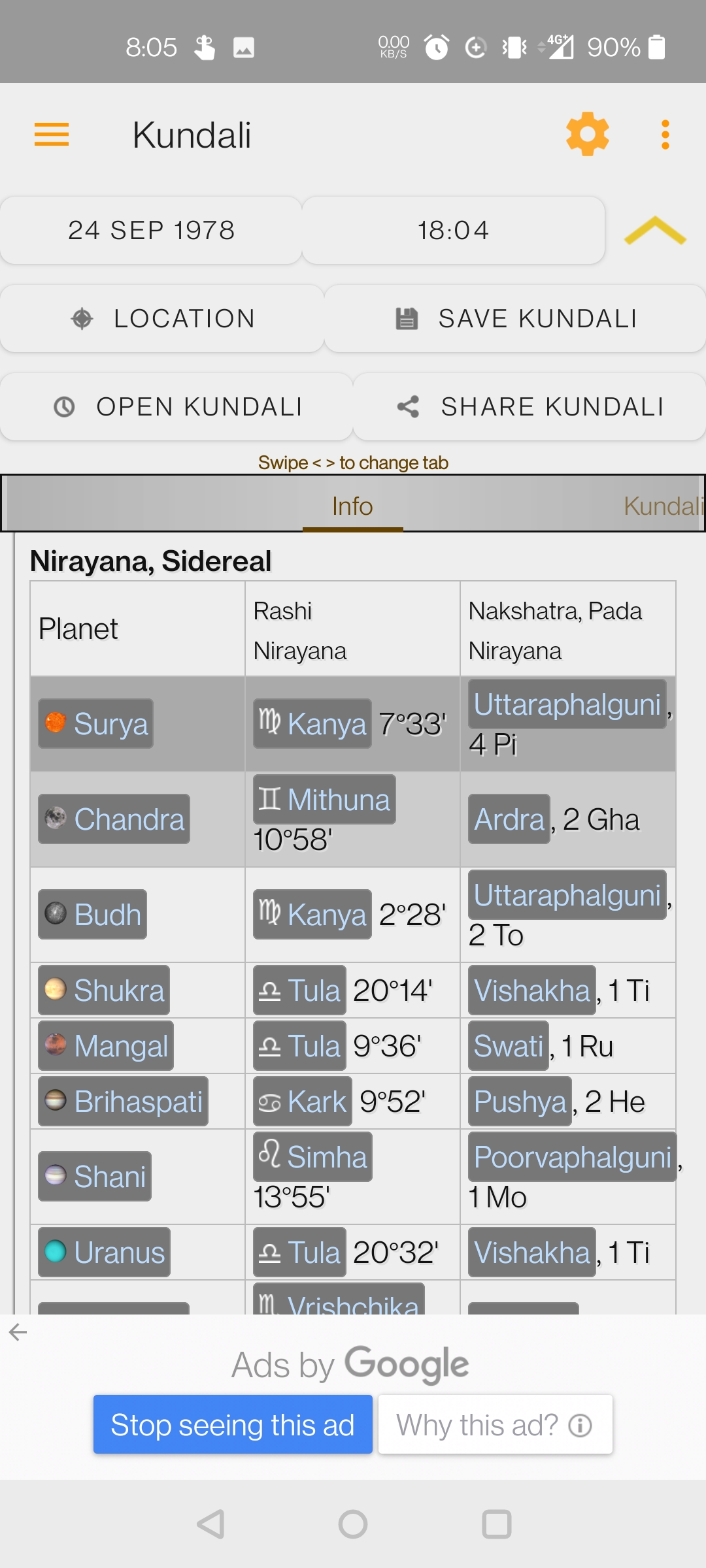This screenshot has width=706, height=1568.
Task: Tap Why this ad? info button
Action: pos(495,1425)
